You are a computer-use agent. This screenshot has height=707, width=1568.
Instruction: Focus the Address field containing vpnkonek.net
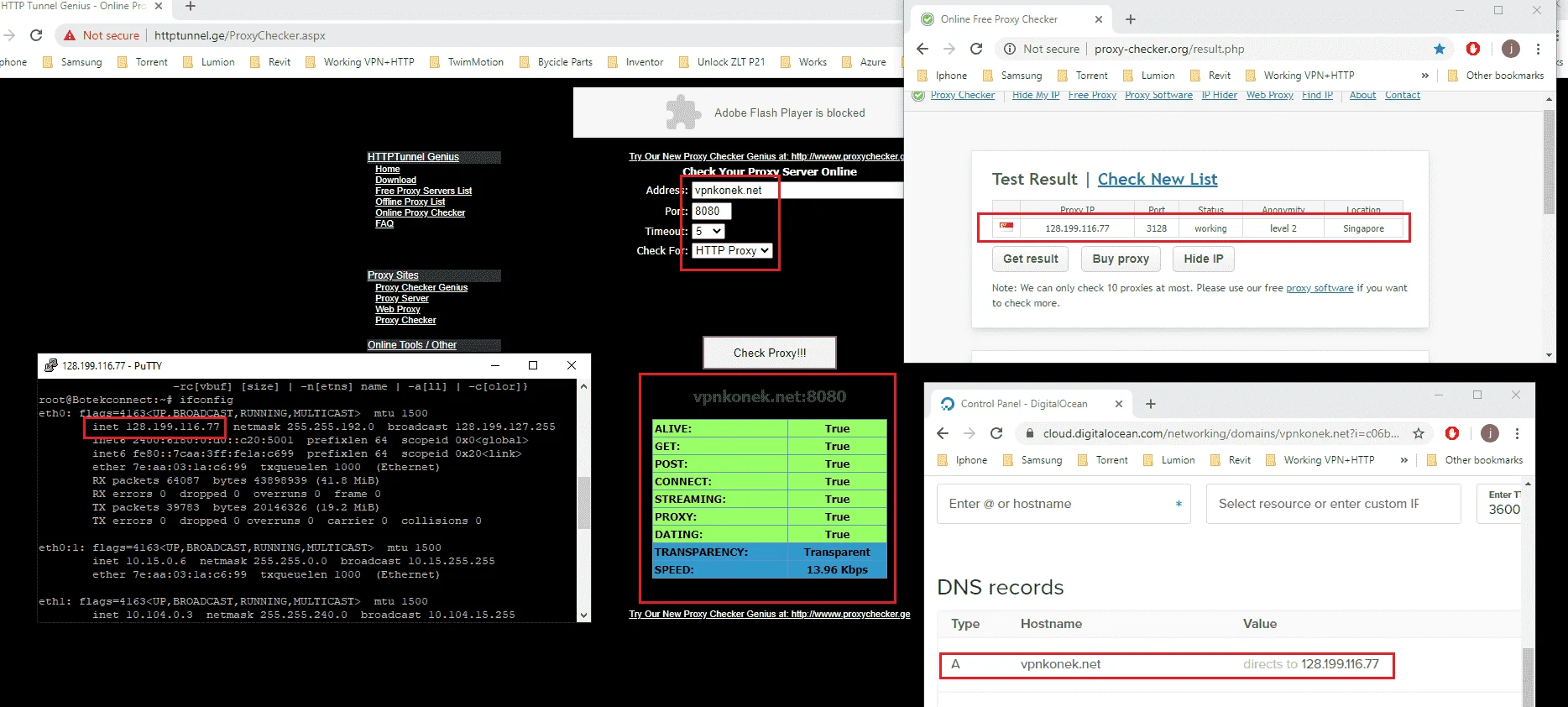point(797,190)
